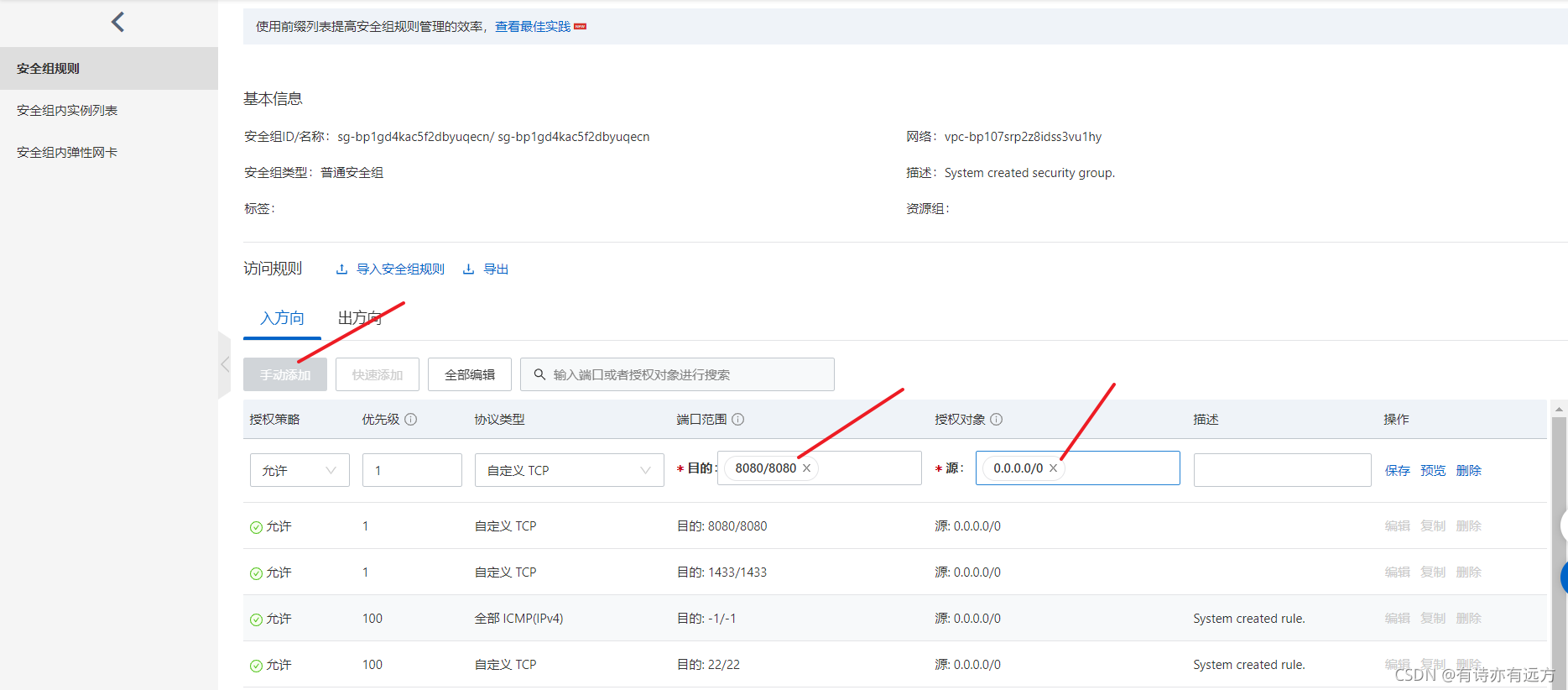Image resolution: width=1568 pixels, height=690 pixels.
Task: Click the info icon beside 优先级
Action: (x=410, y=420)
